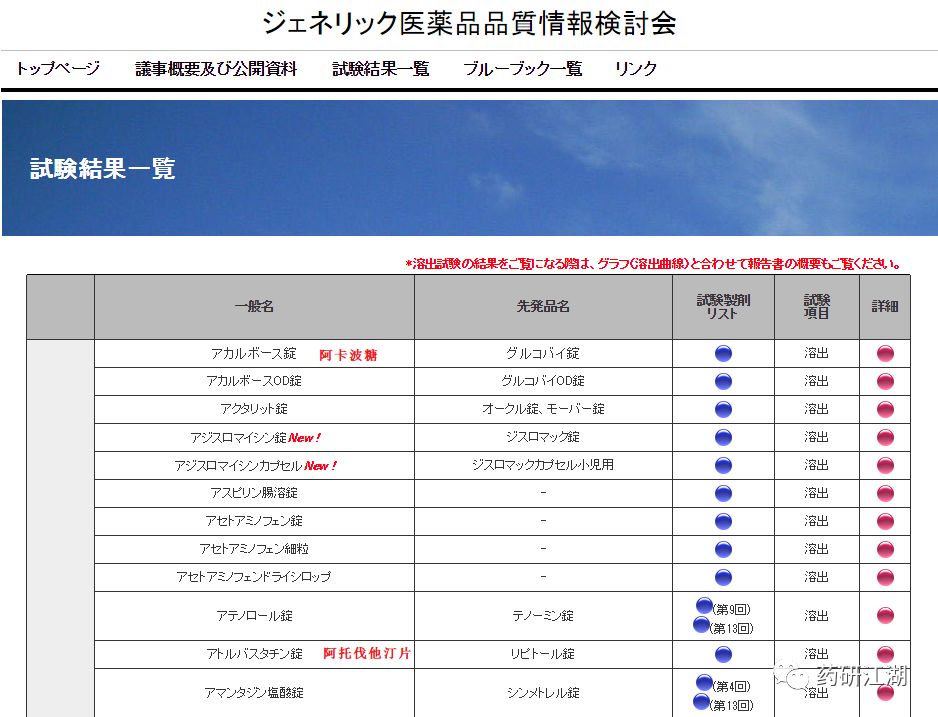Click the red 阿托伐他汀片 annotation label

pyautogui.click(x=367, y=653)
